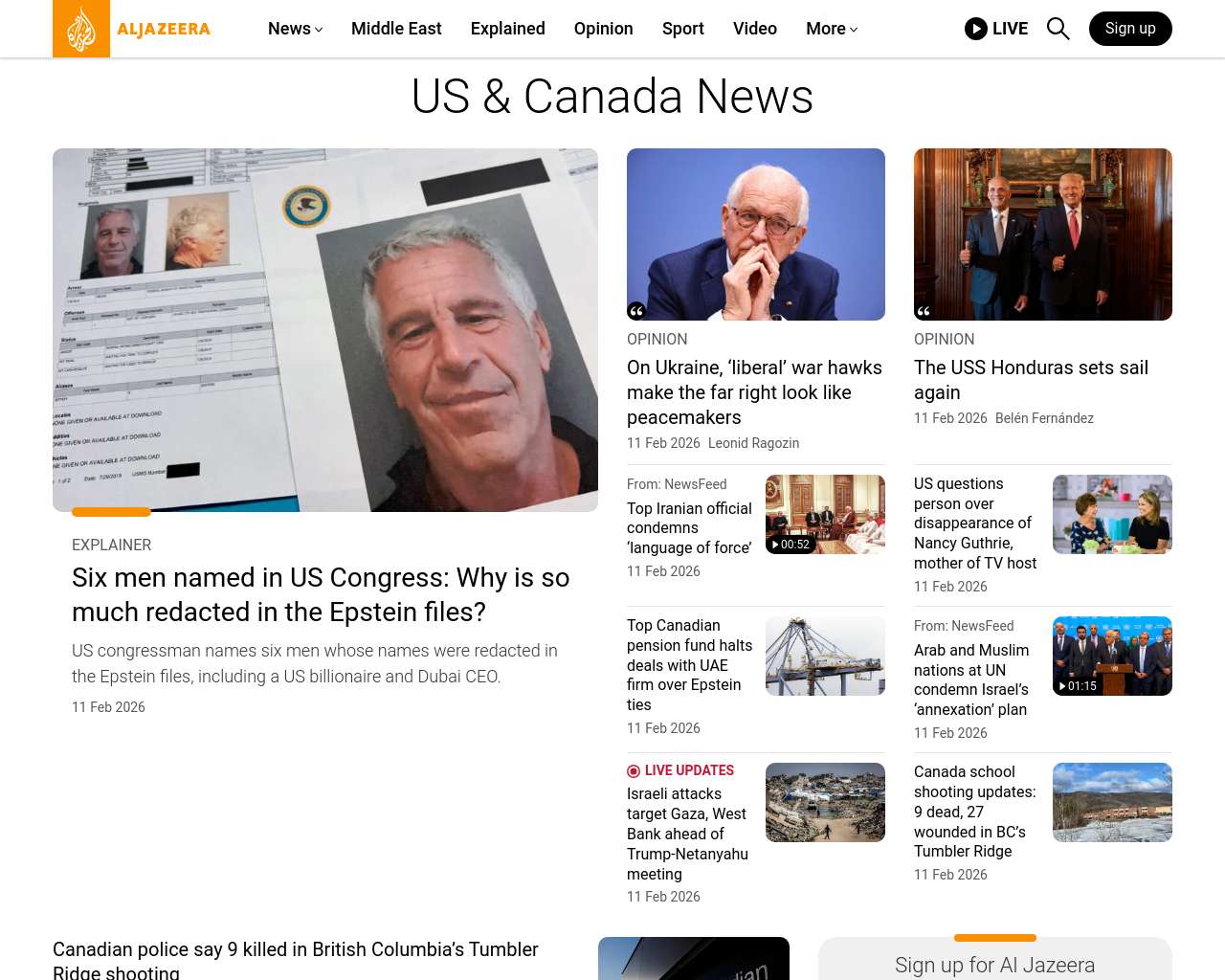The height and width of the screenshot is (980, 1225).
Task: Click the red Live Updates indicator icon
Action: tap(634, 771)
